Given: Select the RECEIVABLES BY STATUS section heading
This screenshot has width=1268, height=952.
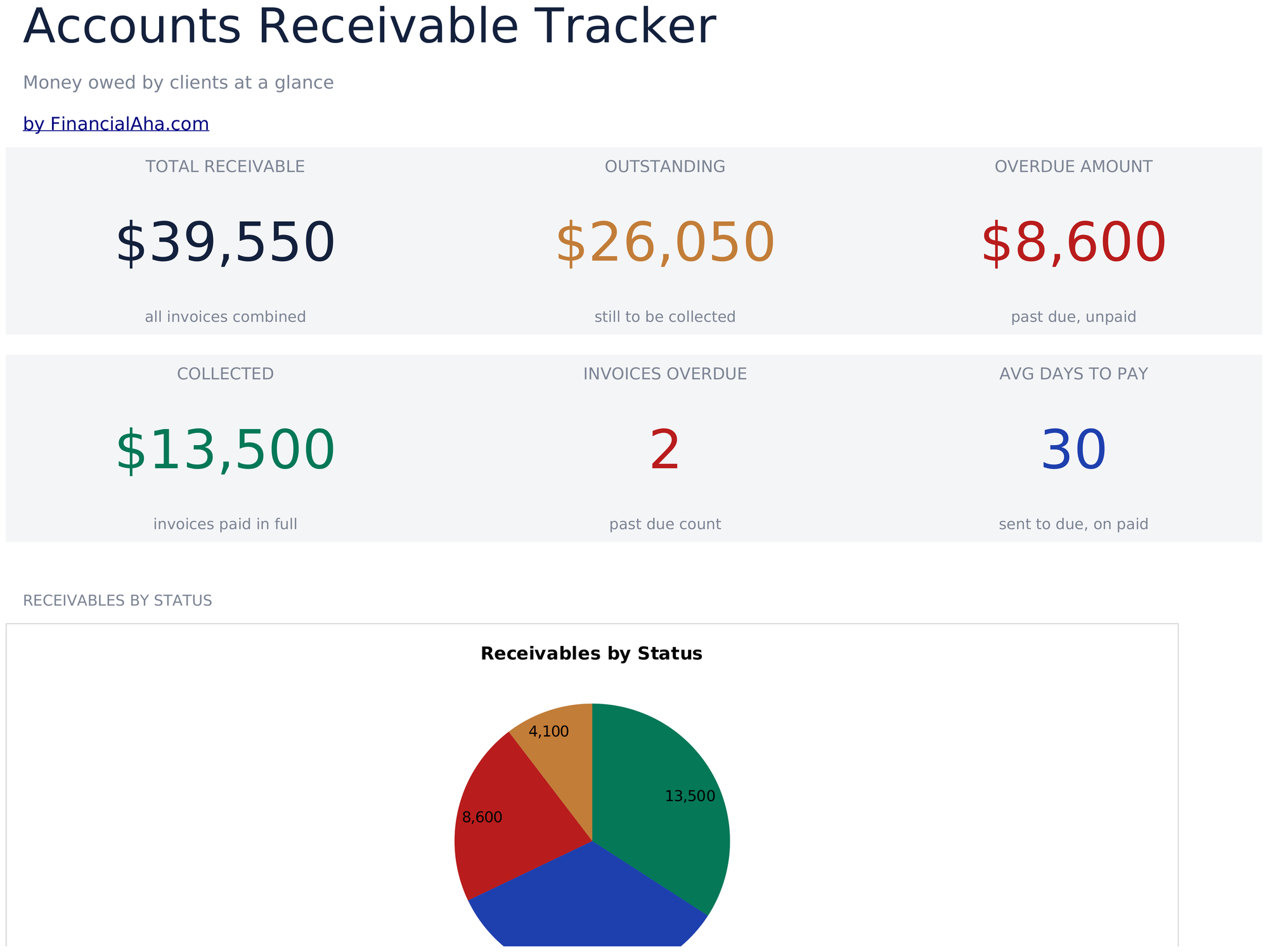Looking at the screenshot, I should (x=117, y=601).
